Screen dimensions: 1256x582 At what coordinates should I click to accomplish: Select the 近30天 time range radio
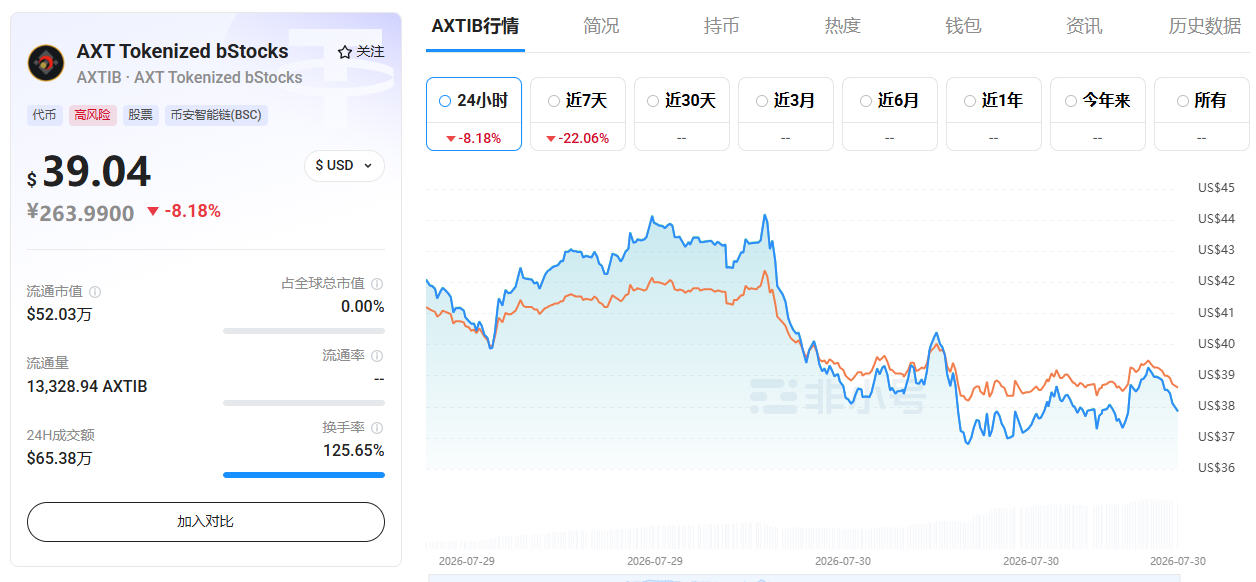pos(653,101)
